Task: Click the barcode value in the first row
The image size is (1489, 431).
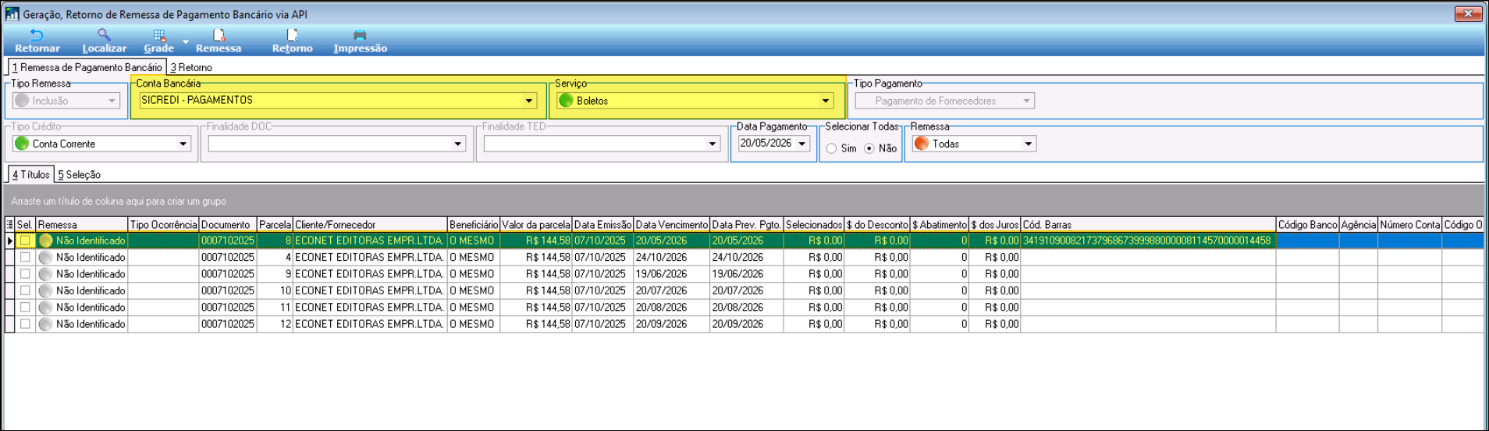Action: coord(1147,241)
